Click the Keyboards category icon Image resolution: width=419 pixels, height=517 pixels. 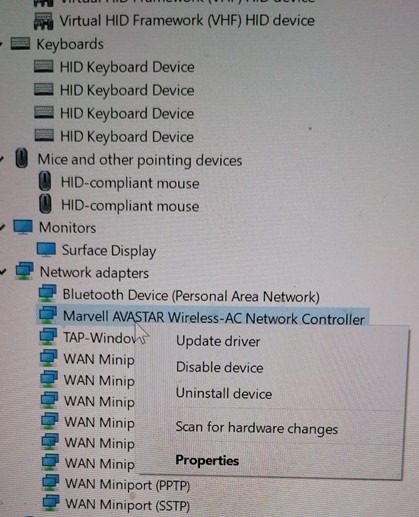click(x=20, y=44)
